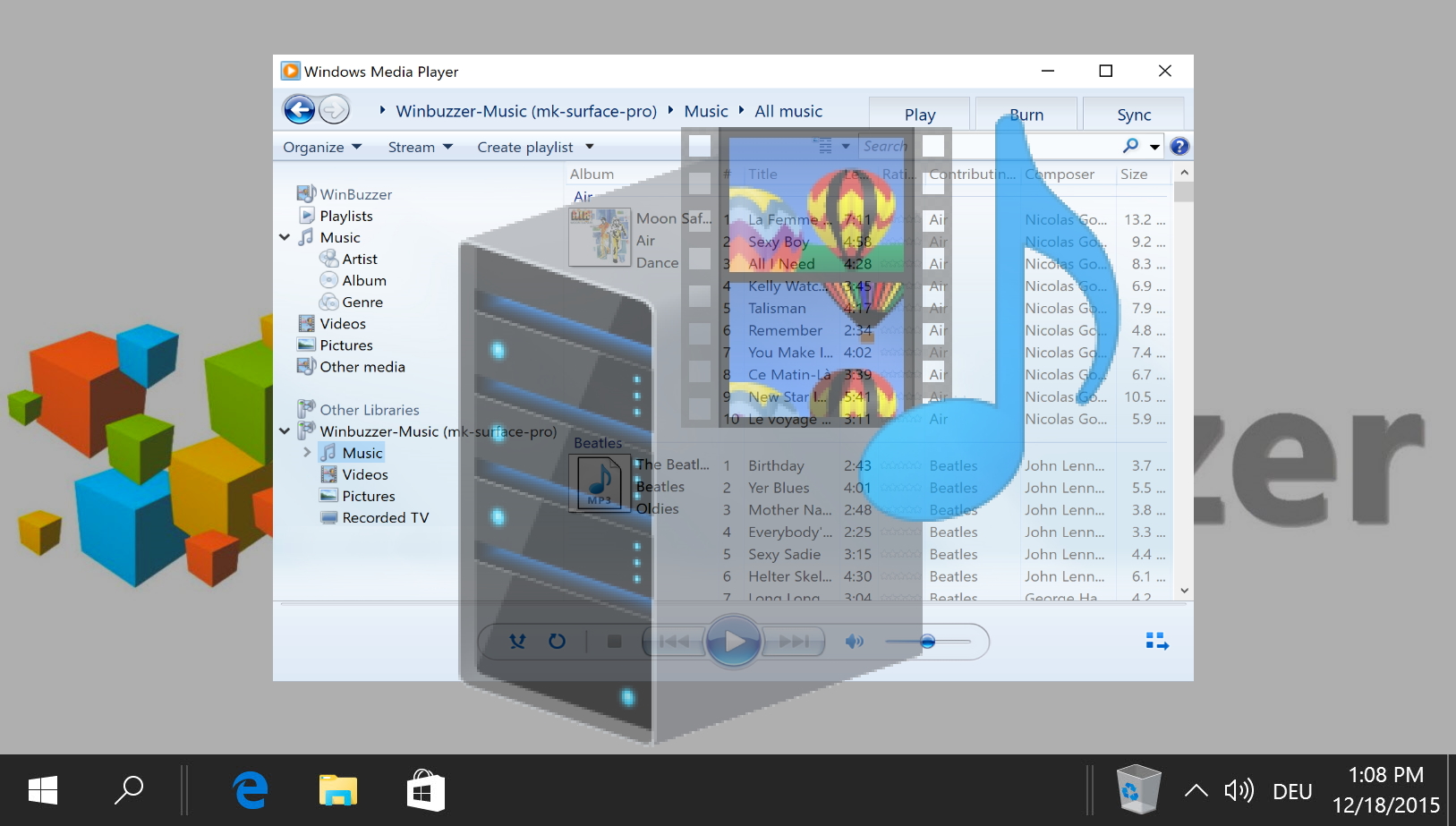Open File Explorer from the taskbar
Image resolution: width=1456 pixels, height=826 pixels.
(338, 790)
